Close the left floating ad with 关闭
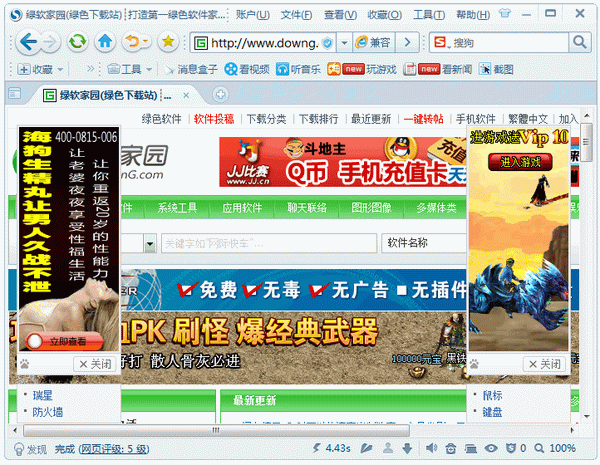This screenshot has height=465, width=600. tap(95, 364)
